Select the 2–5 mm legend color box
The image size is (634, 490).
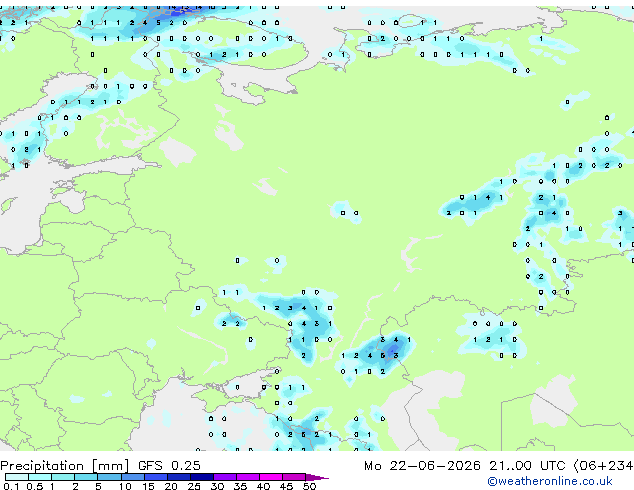(x=86, y=477)
